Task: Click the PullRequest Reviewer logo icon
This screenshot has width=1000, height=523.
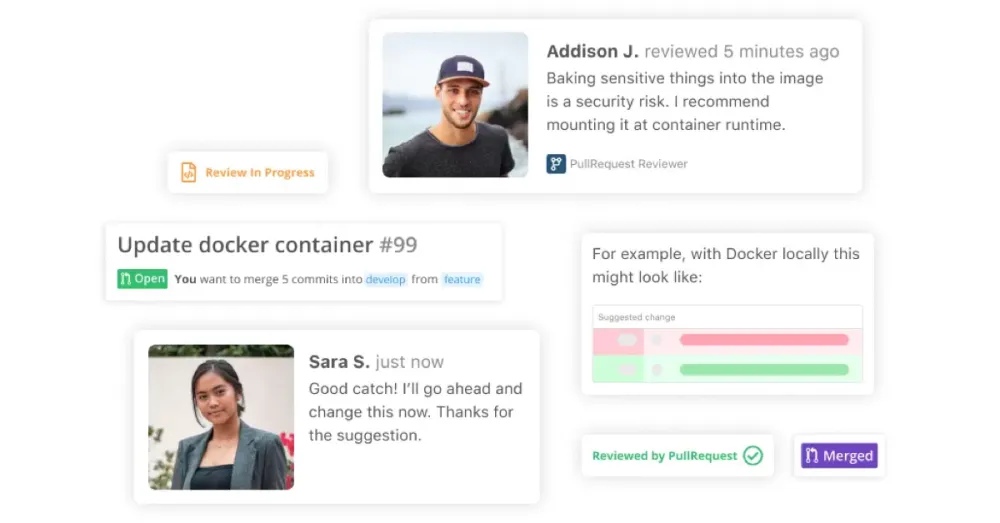Action: pos(556,163)
